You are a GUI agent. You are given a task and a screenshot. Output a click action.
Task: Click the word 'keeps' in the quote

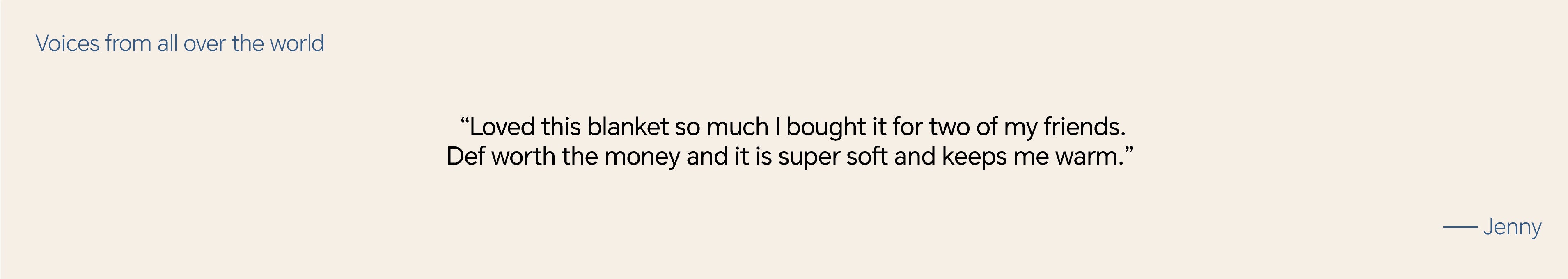974,157
